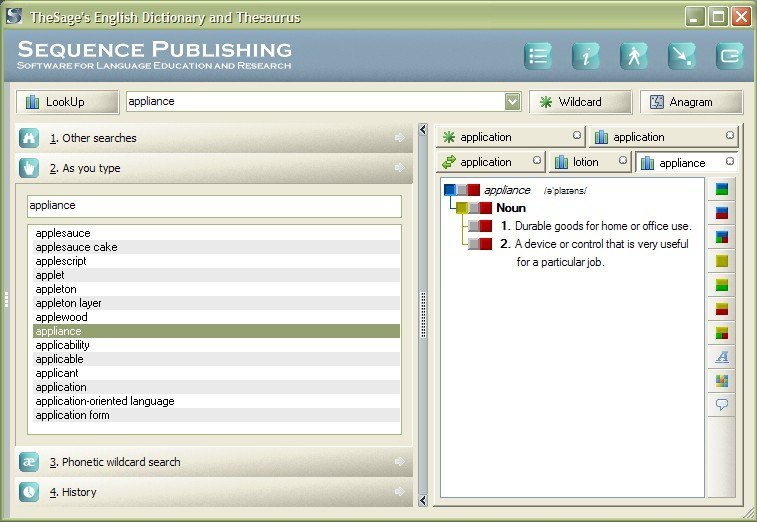Viewport: 757px width, 522px height.
Task: Click the solid yellow square side toolbar icon
Action: pyautogui.click(x=722, y=261)
